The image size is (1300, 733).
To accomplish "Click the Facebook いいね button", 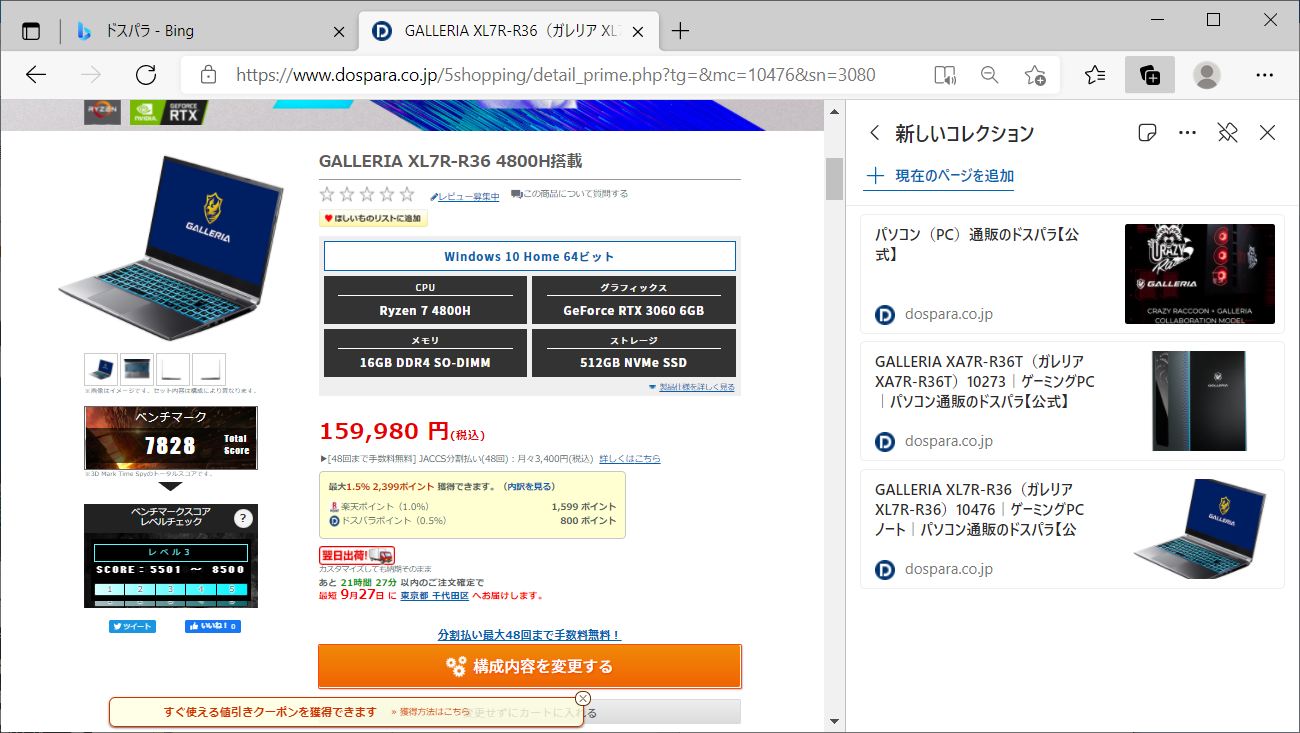I will click(x=213, y=627).
